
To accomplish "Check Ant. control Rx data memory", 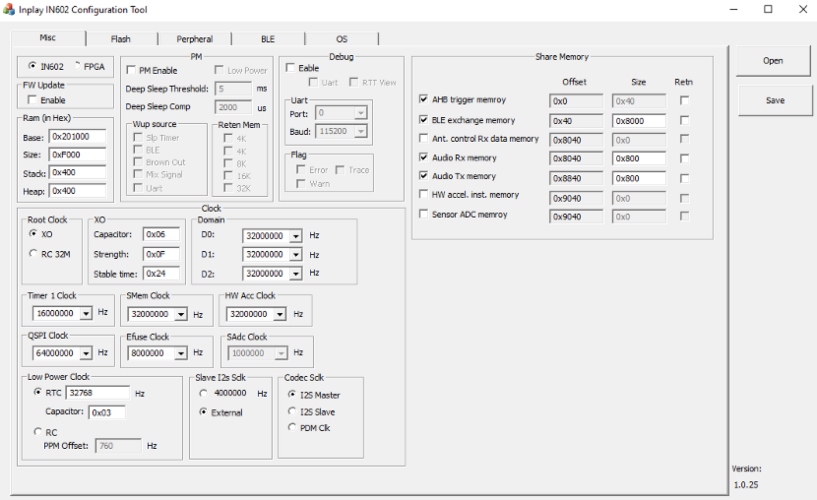I will (x=424, y=139).
